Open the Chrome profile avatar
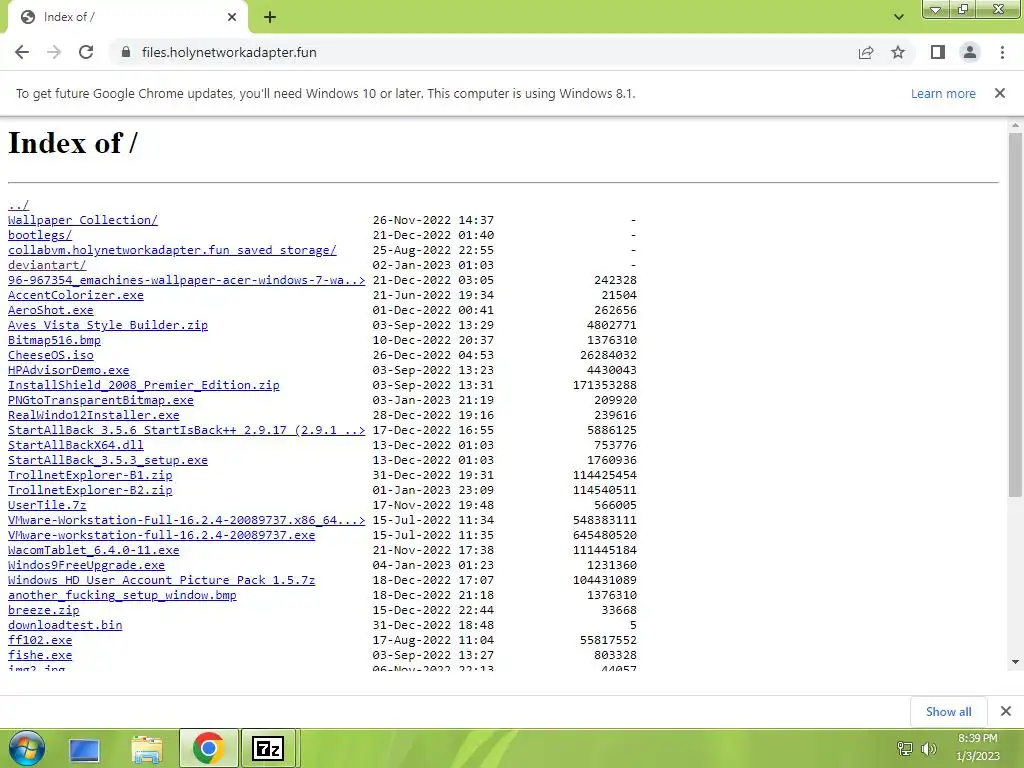Screen dimensions: 1024x768 coord(970,52)
